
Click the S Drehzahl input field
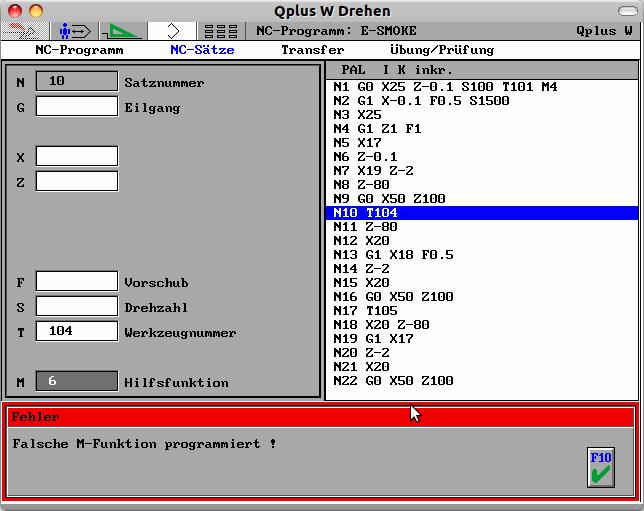point(77,306)
